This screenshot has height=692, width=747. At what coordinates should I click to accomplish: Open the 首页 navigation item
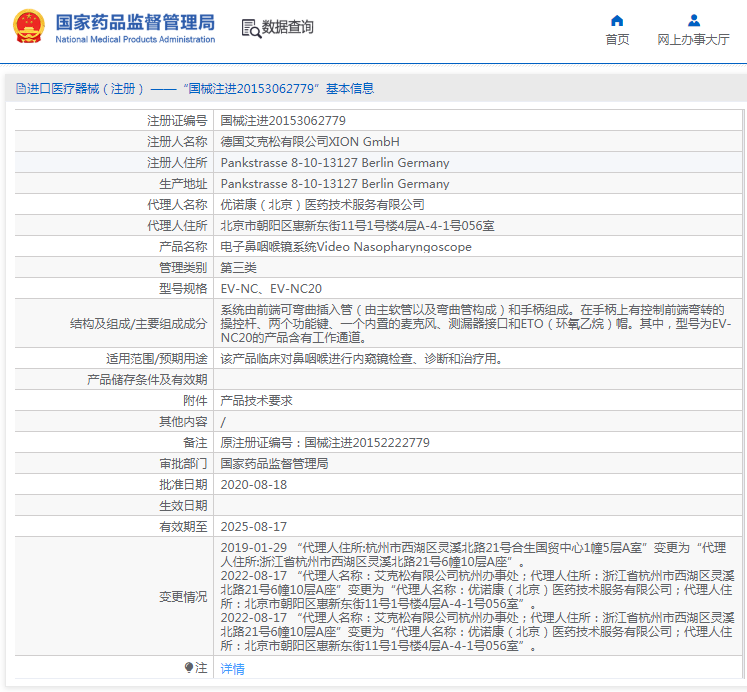(617, 40)
